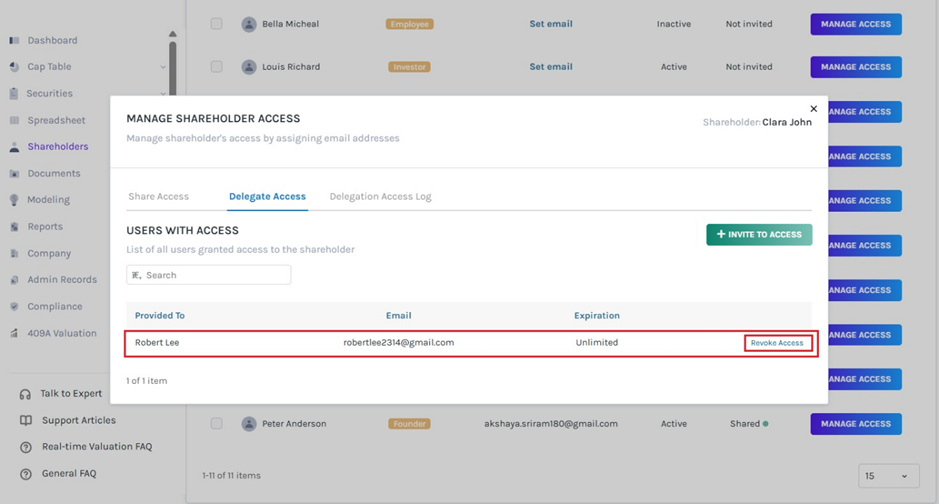This screenshot has width=939, height=504.
Task: Open Shareholders in the sidebar menu
Action: click(57, 147)
